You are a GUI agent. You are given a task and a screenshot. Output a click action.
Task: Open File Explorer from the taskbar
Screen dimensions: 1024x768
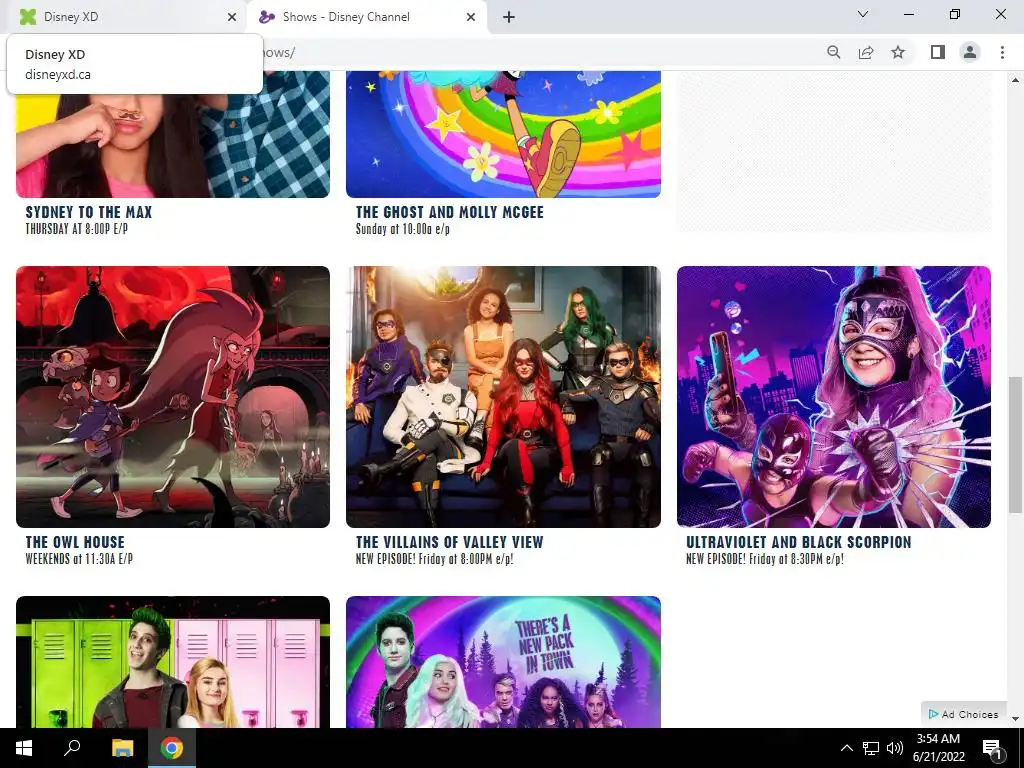coord(122,748)
